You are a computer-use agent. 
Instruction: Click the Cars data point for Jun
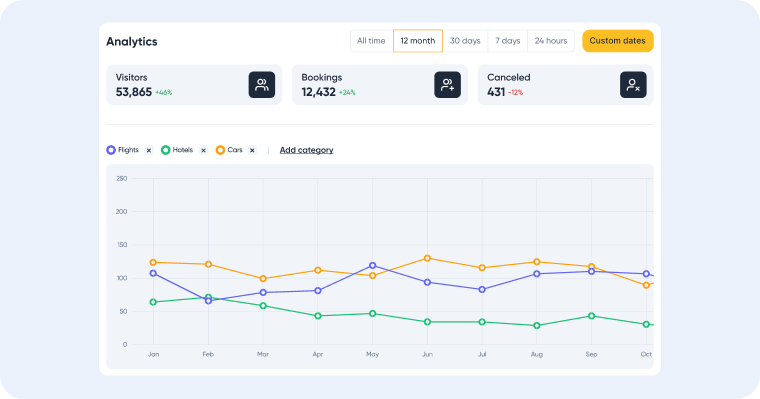[427, 258]
